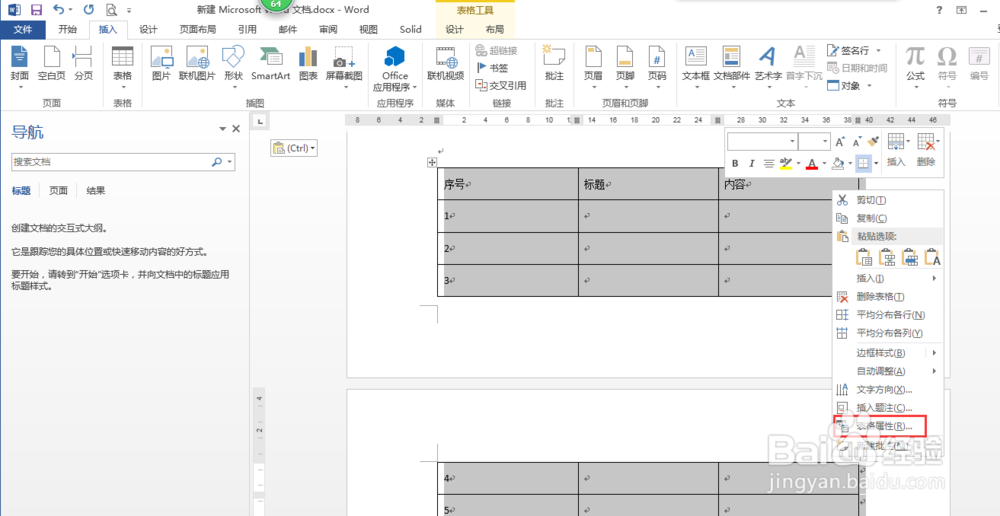Open the Footer (页脚) menu
This screenshot has height=516, width=1000.
coord(625,68)
